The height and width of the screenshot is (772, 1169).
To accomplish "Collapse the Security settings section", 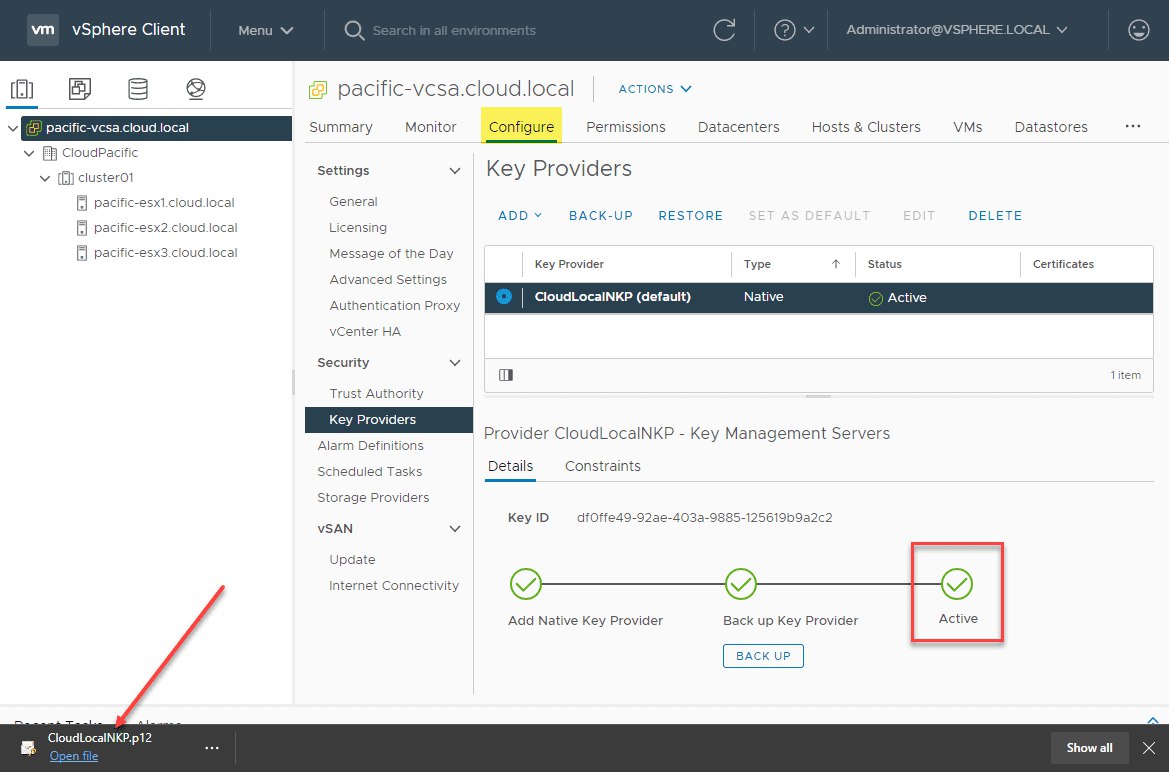I will point(455,363).
